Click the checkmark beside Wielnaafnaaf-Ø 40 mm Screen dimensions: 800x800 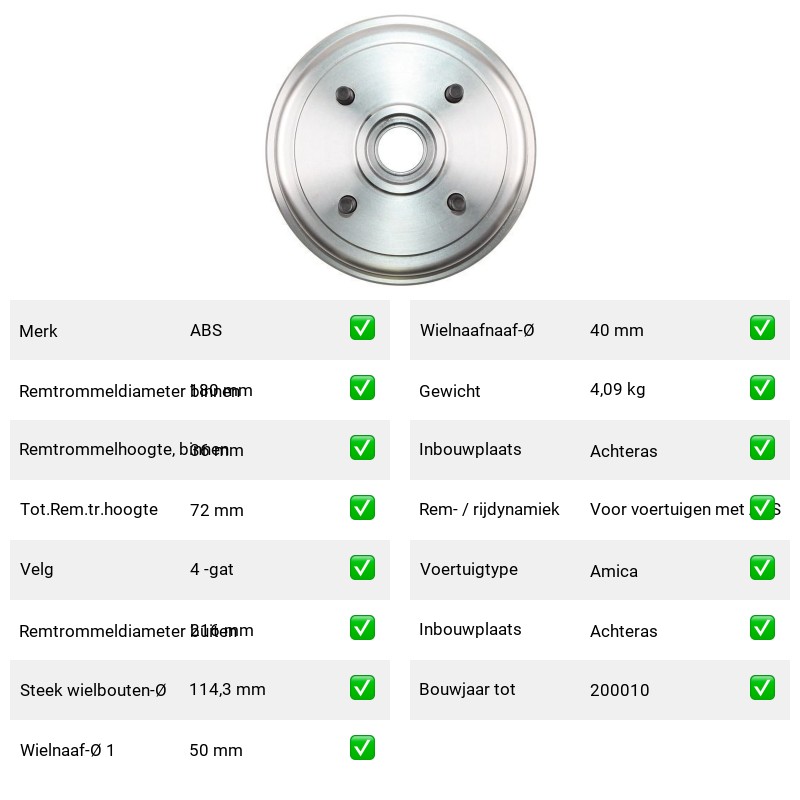coord(762,328)
